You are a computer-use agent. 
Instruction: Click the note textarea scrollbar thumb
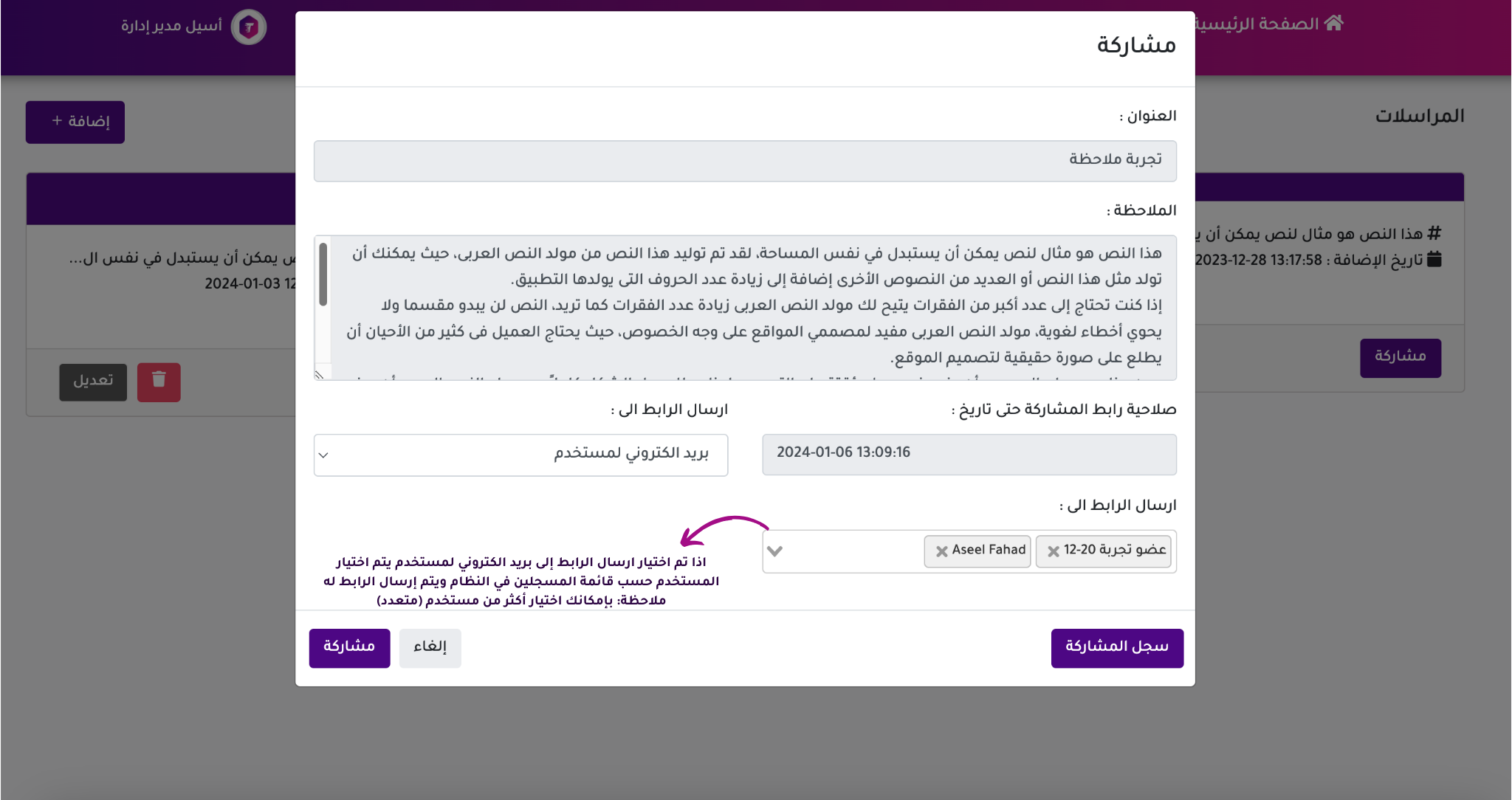323,274
